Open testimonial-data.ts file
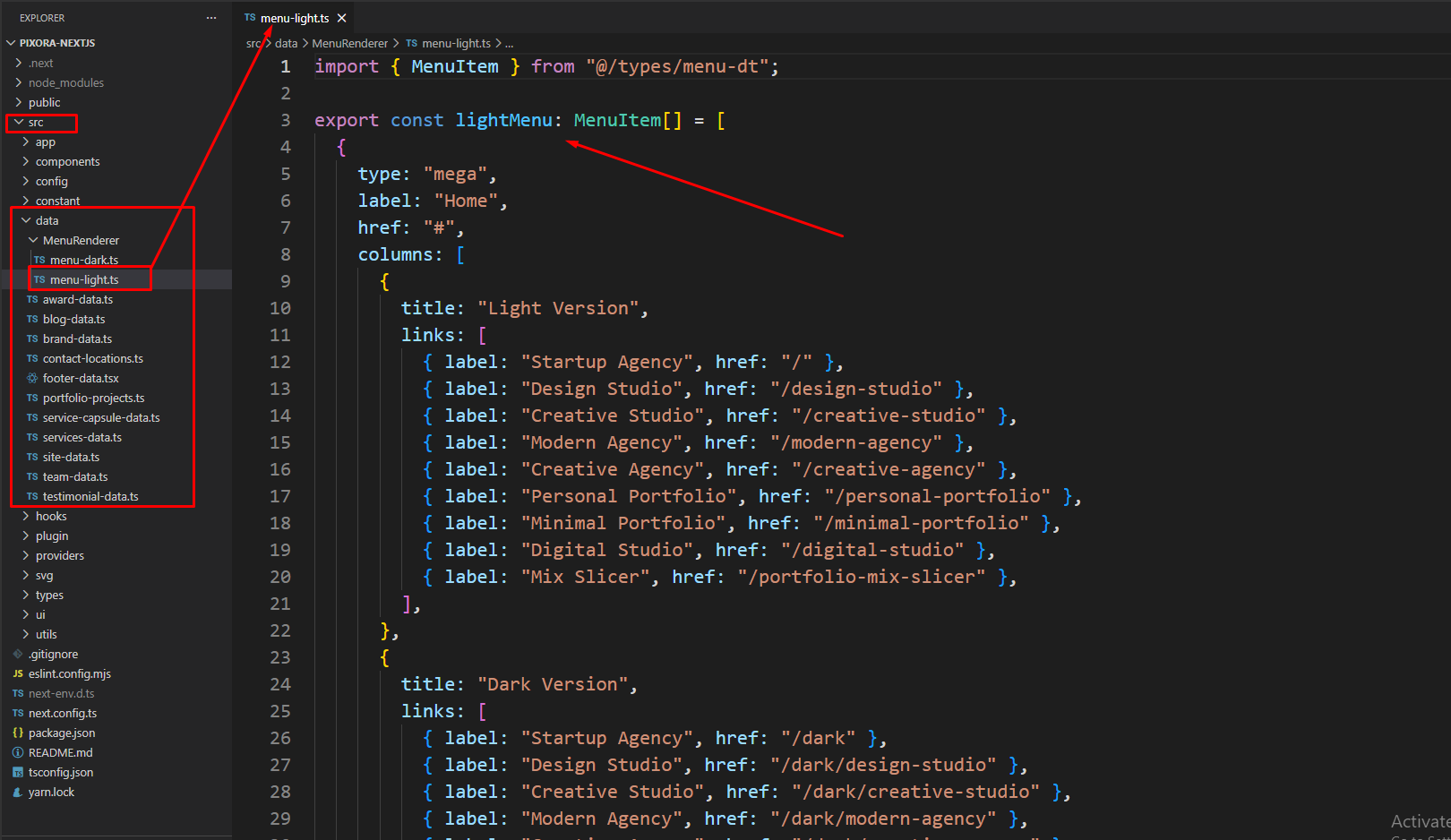The image size is (1451, 840). point(90,496)
